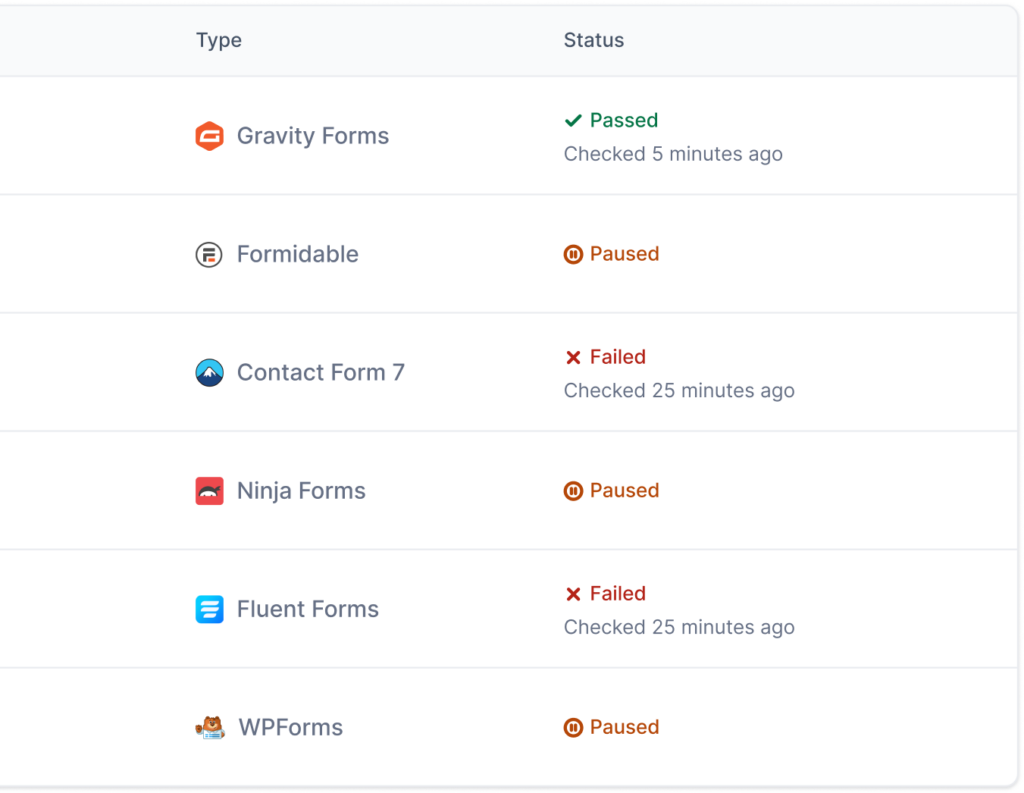Click the Fluent Forms blue icon
The height and width of the screenshot is (793, 1024).
pyautogui.click(x=209, y=608)
